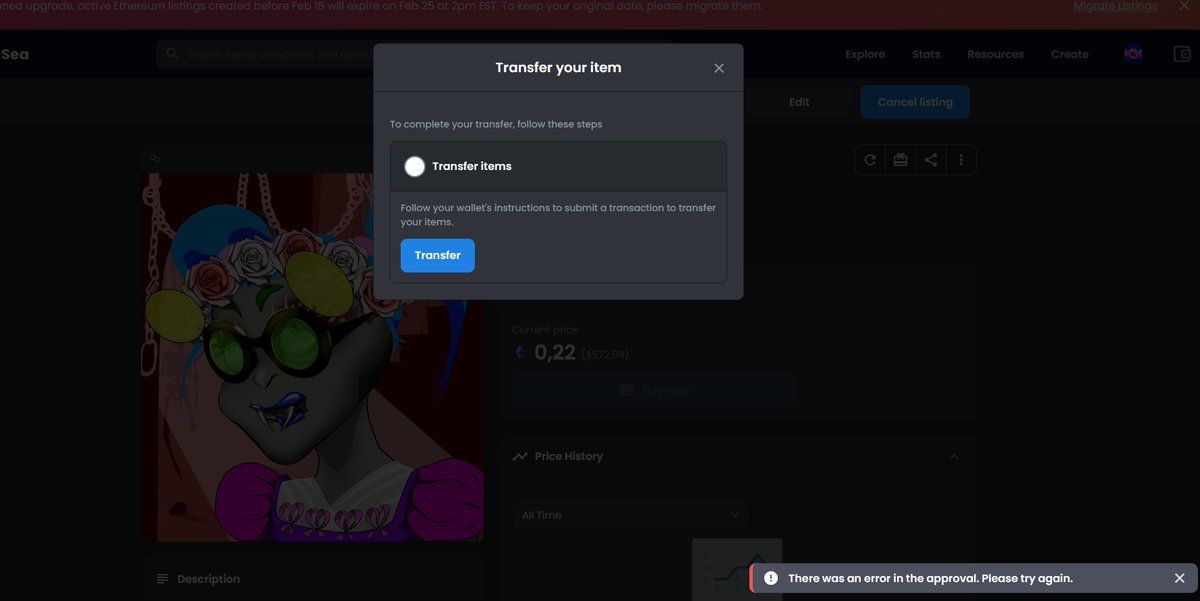
Task: Select the Transfer items step circle
Action: (415, 166)
